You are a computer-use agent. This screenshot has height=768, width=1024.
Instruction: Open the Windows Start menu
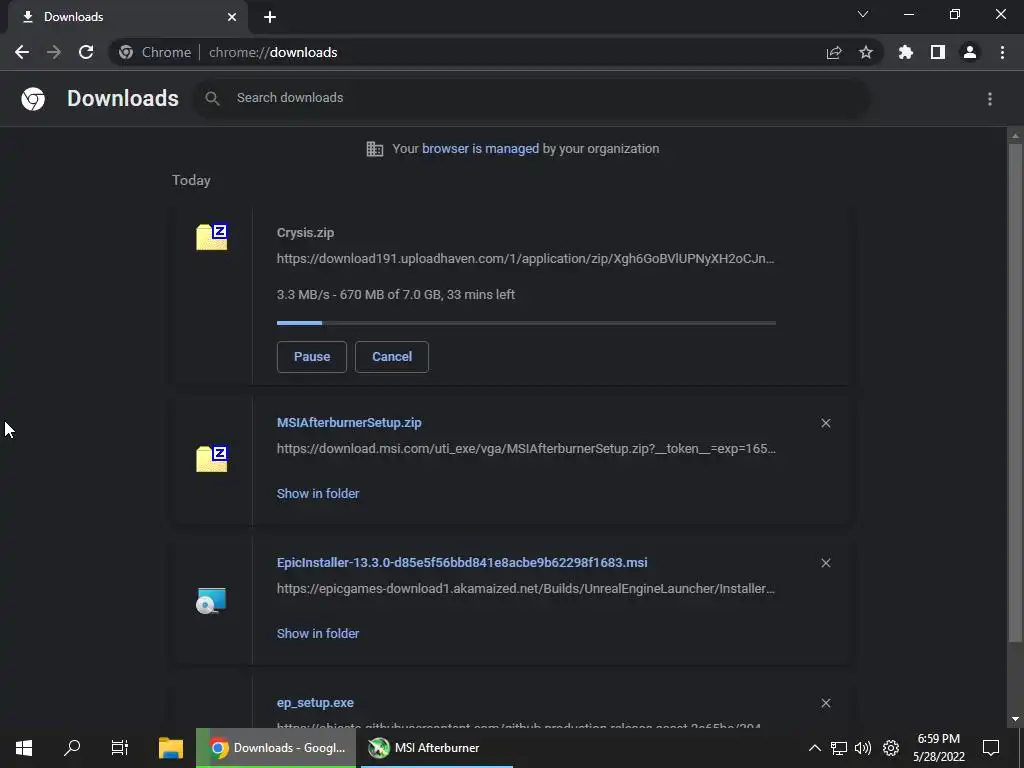(x=24, y=748)
